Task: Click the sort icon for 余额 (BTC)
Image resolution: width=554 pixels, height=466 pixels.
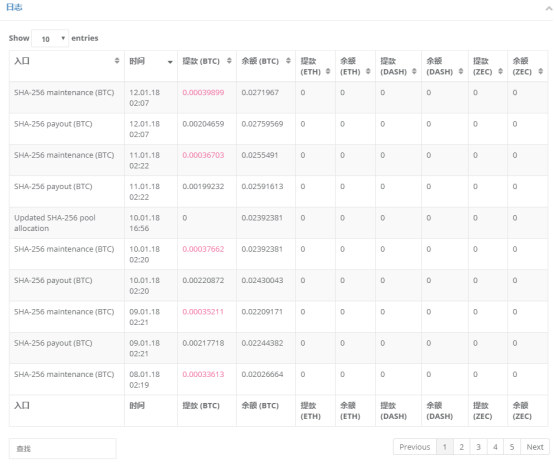Action: [x=288, y=61]
